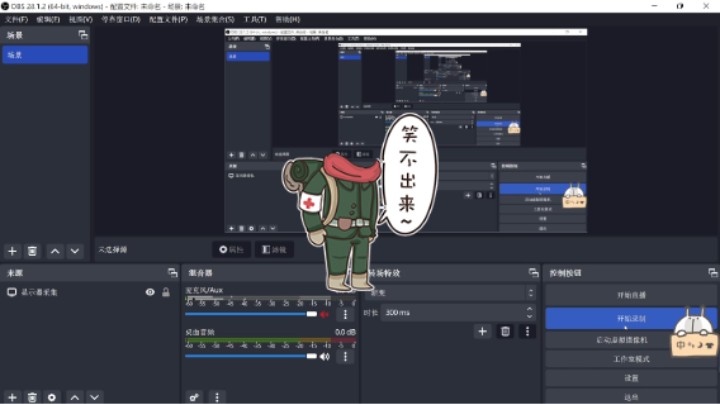
Task: Select the 场景 item in the scenes list
Action: 45,55
